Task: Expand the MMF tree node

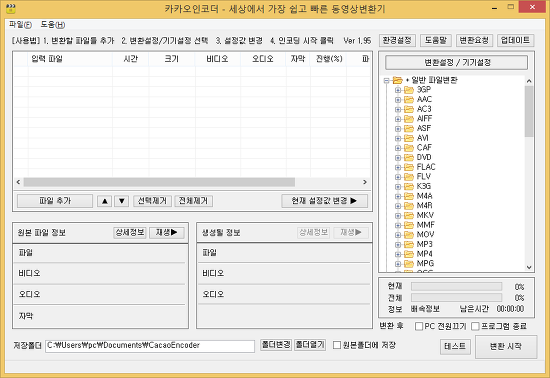Action: coord(398,225)
